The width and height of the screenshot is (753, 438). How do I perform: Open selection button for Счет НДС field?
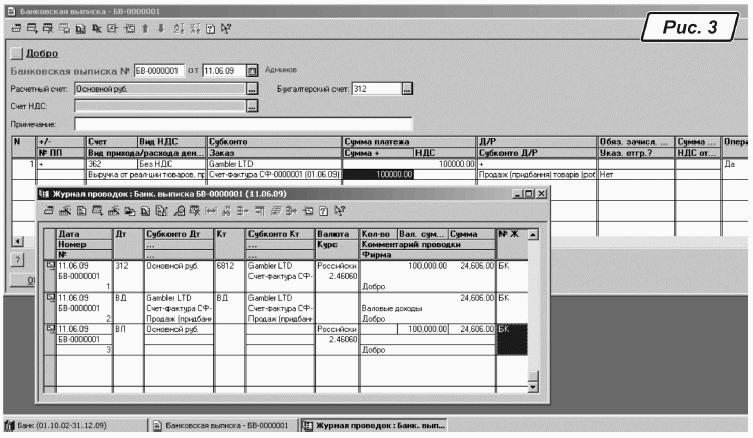pyautogui.click(x=251, y=105)
